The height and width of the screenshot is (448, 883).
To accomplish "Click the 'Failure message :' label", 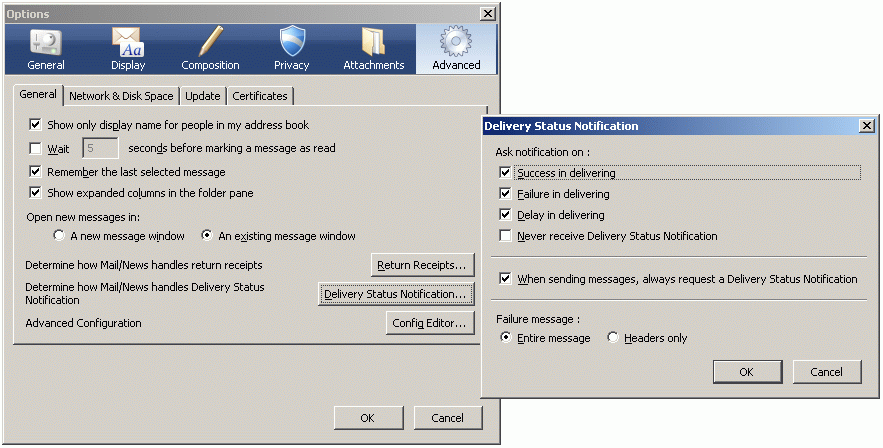I will 538,319.
